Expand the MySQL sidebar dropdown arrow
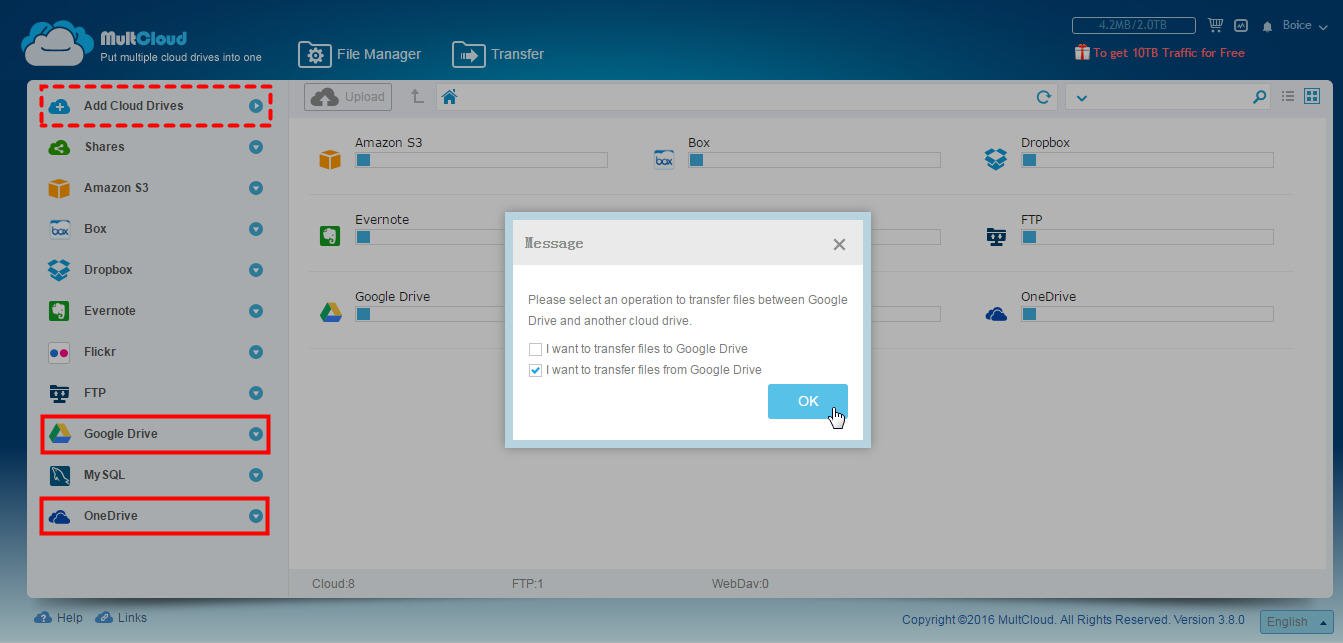1343x643 pixels. click(256, 475)
